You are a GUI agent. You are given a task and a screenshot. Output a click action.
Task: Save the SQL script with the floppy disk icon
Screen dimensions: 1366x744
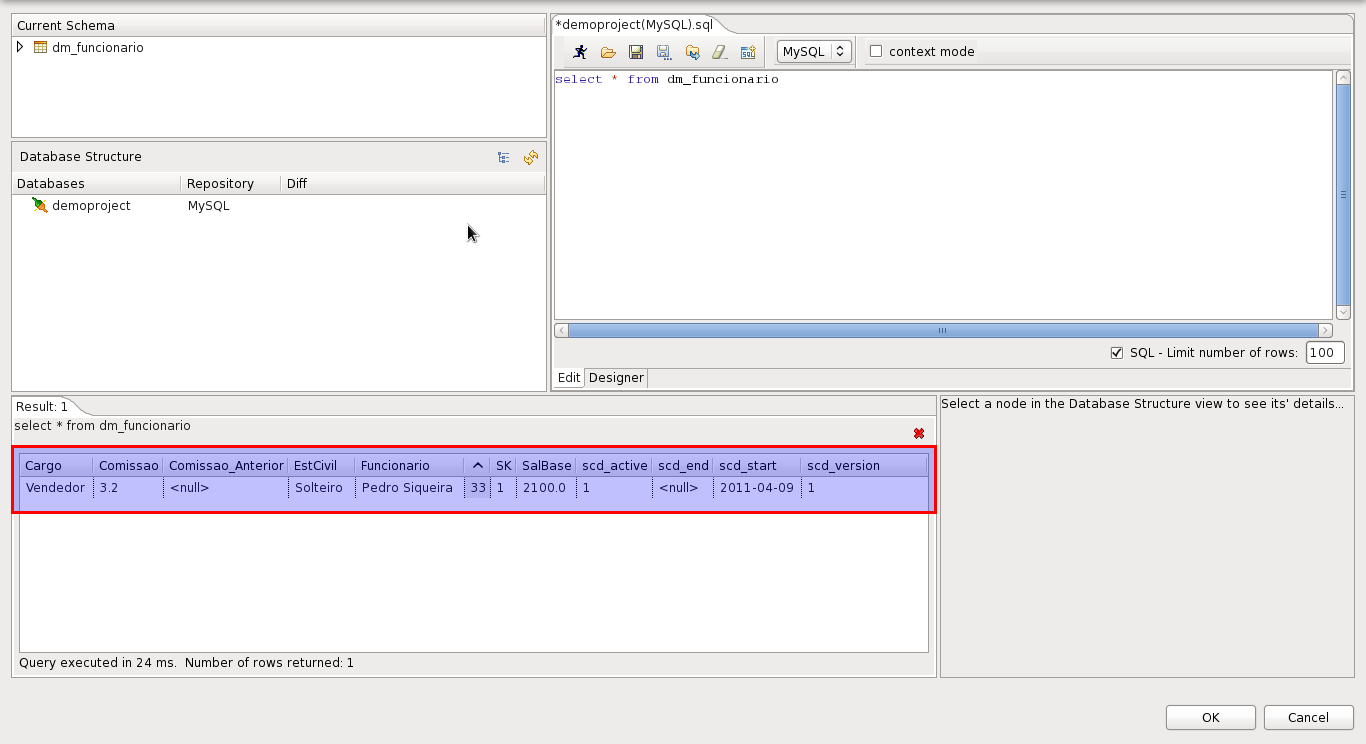pyautogui.click(x=635, y=52)
